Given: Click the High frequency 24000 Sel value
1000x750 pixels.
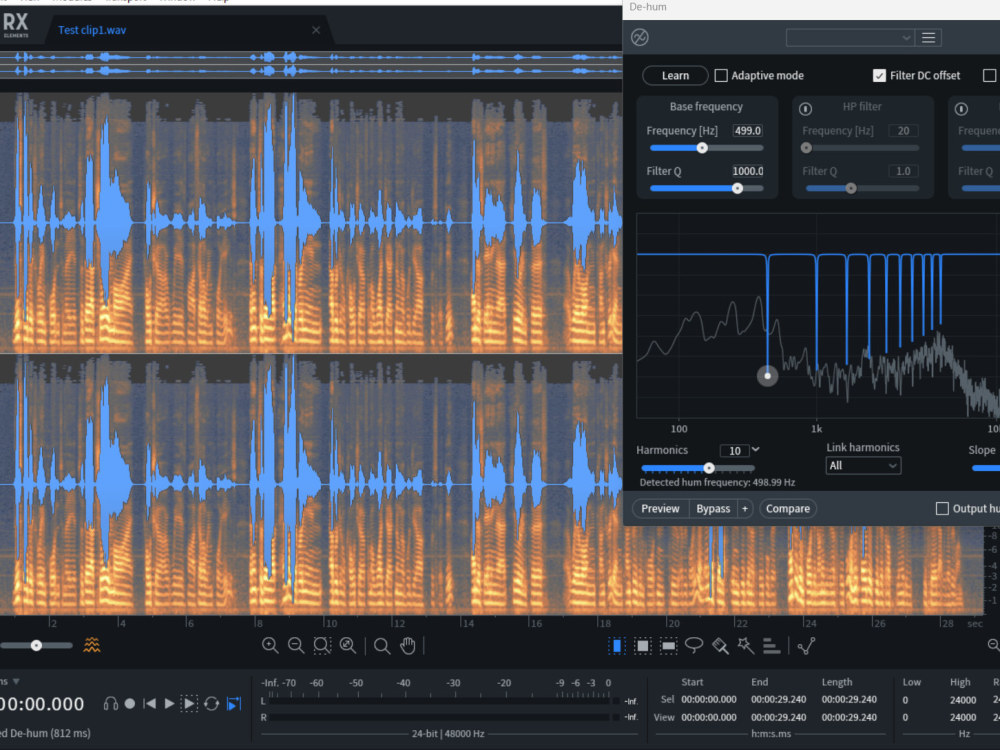Looking at the screenshot, I should click(x=962, y=700).
